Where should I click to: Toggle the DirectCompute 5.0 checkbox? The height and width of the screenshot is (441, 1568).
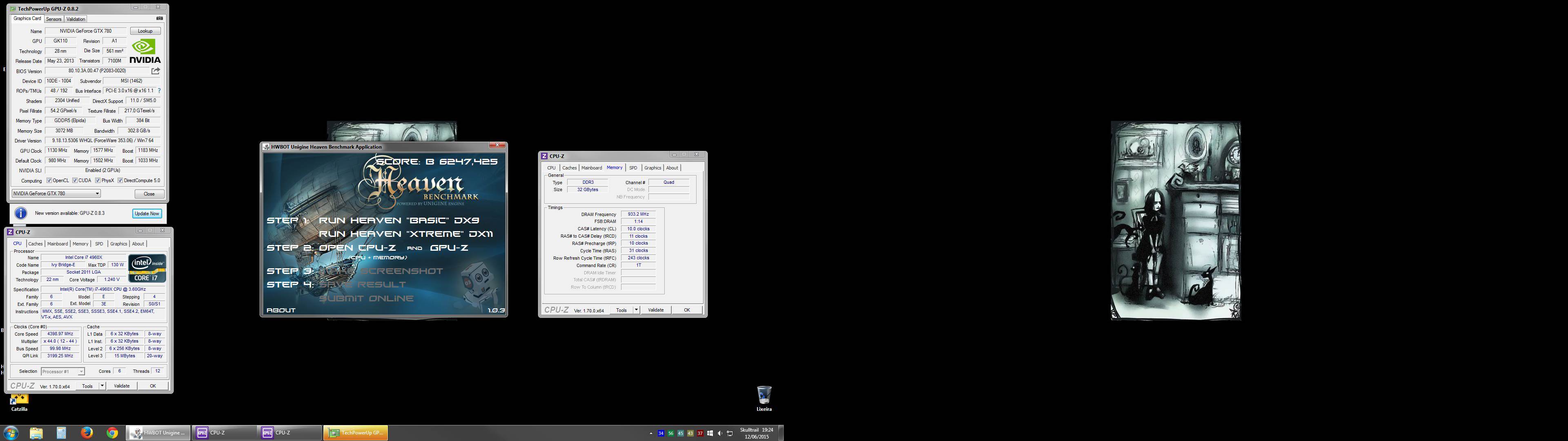pyautogui.click(x=120, y=180)
